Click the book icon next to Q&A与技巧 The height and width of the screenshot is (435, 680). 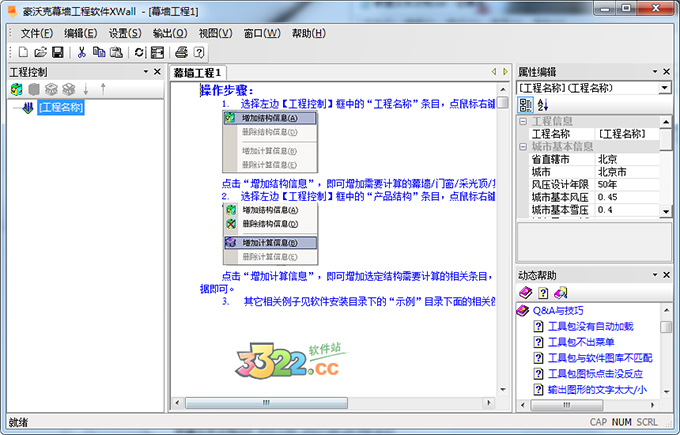pyautogui.click(x=523, y=311)
